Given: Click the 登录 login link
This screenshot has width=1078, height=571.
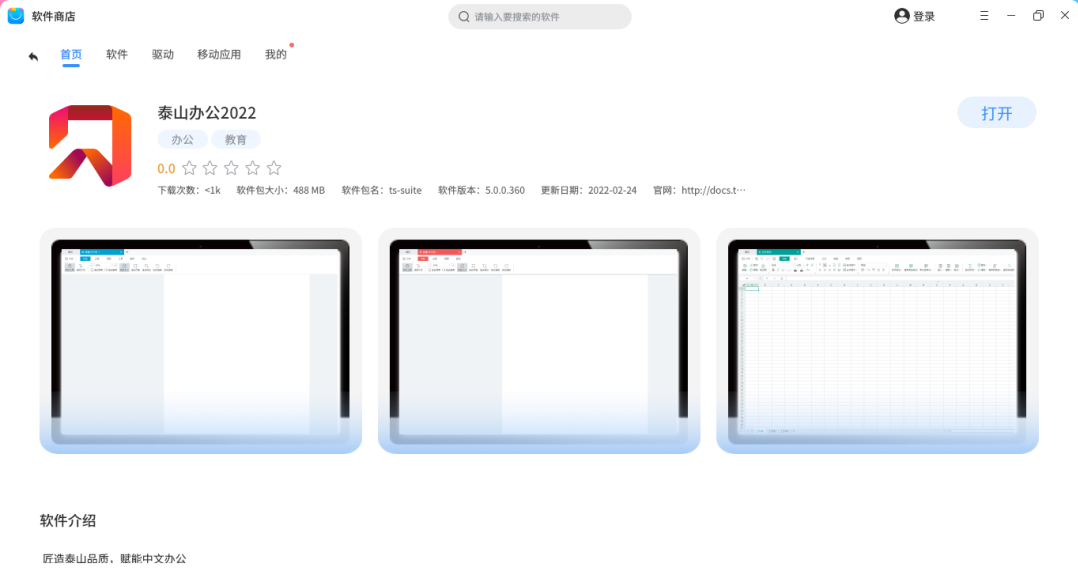Looking at the screenshot, I should [924, 16].
